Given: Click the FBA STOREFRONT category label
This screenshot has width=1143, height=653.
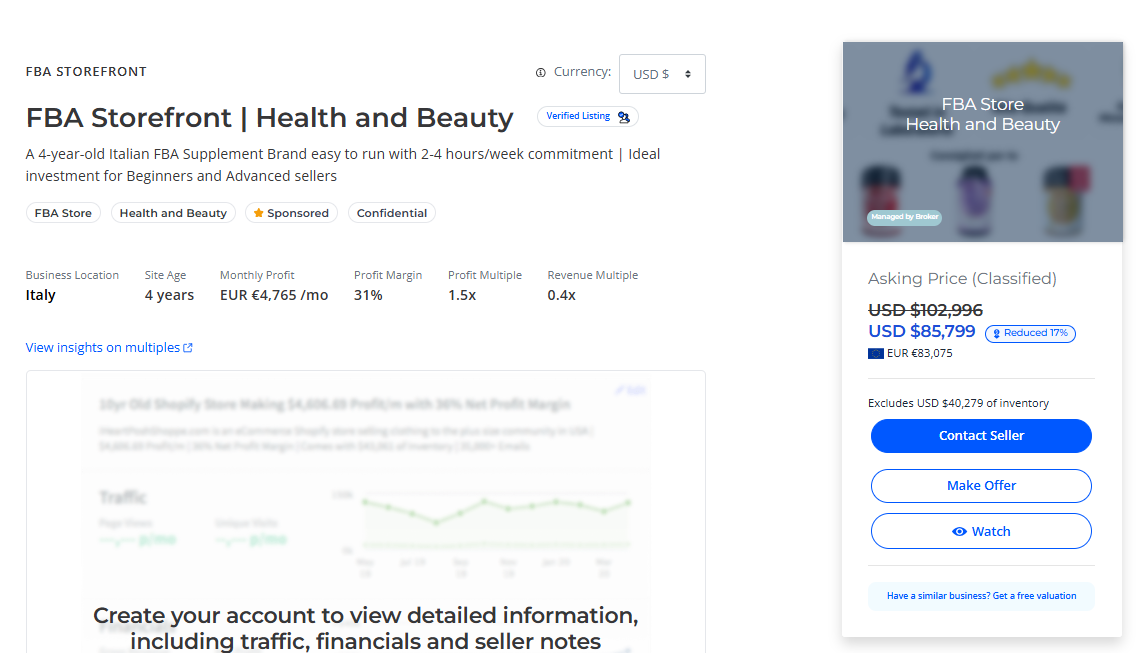Looking at the screenshot, I should click(86, 71).
